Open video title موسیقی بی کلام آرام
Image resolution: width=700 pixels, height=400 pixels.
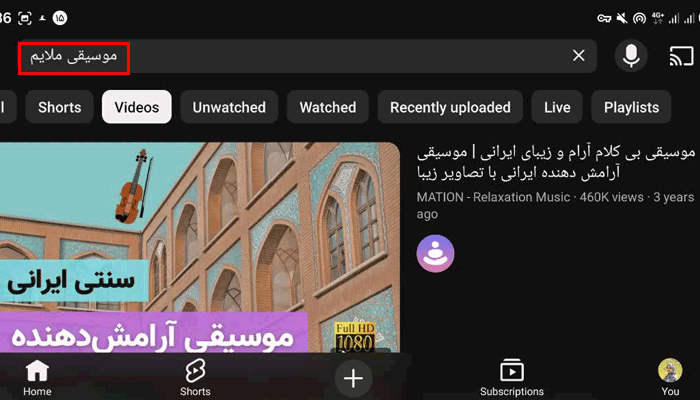pos(556,162)
